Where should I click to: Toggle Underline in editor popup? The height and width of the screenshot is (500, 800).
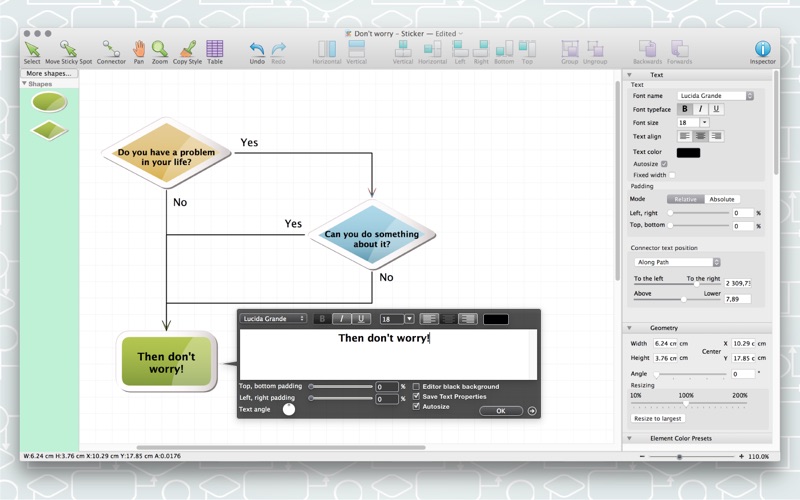(x=361, y=319)
